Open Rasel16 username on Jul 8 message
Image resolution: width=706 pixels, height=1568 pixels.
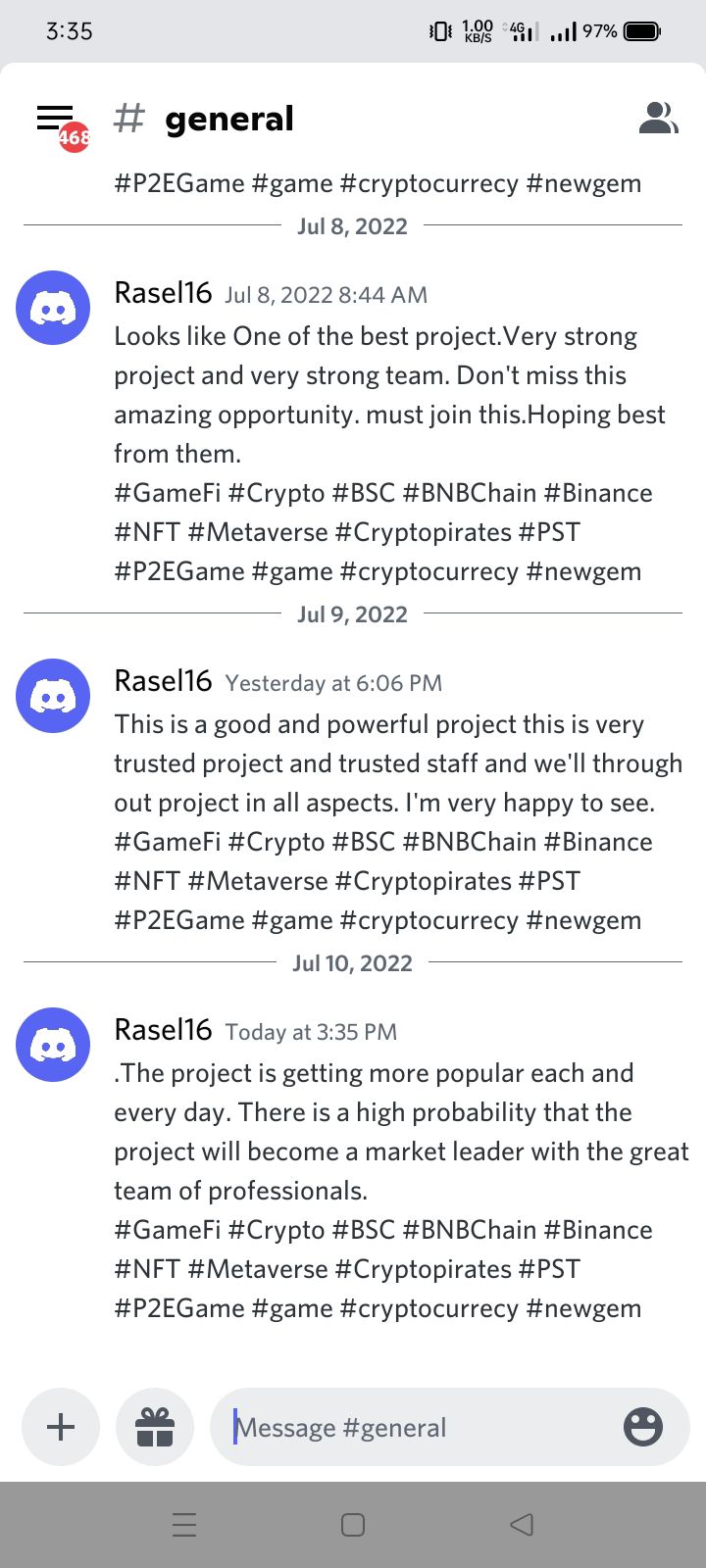(x=163, y=293)
